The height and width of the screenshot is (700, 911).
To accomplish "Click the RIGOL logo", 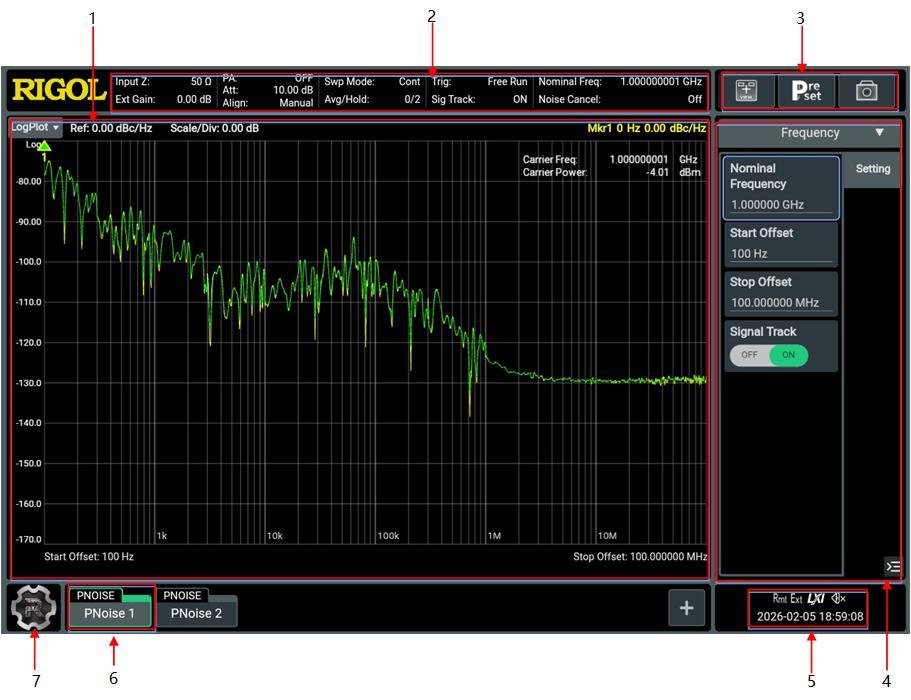I will tap(59, 91).
